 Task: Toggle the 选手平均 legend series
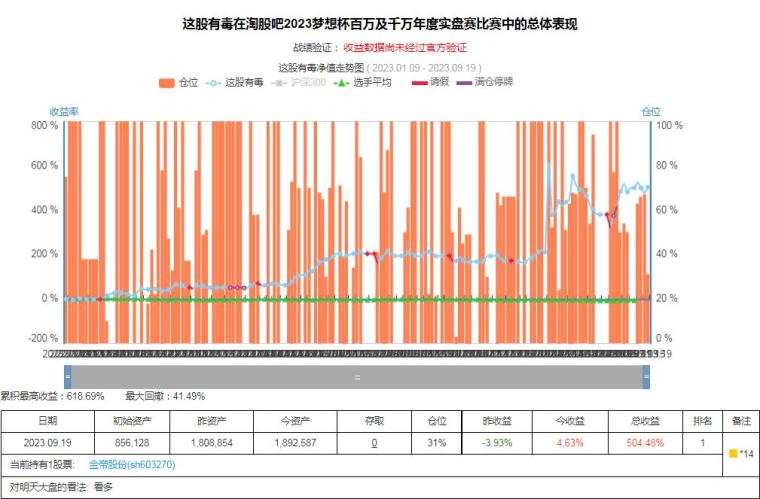[x=363, y=82]
